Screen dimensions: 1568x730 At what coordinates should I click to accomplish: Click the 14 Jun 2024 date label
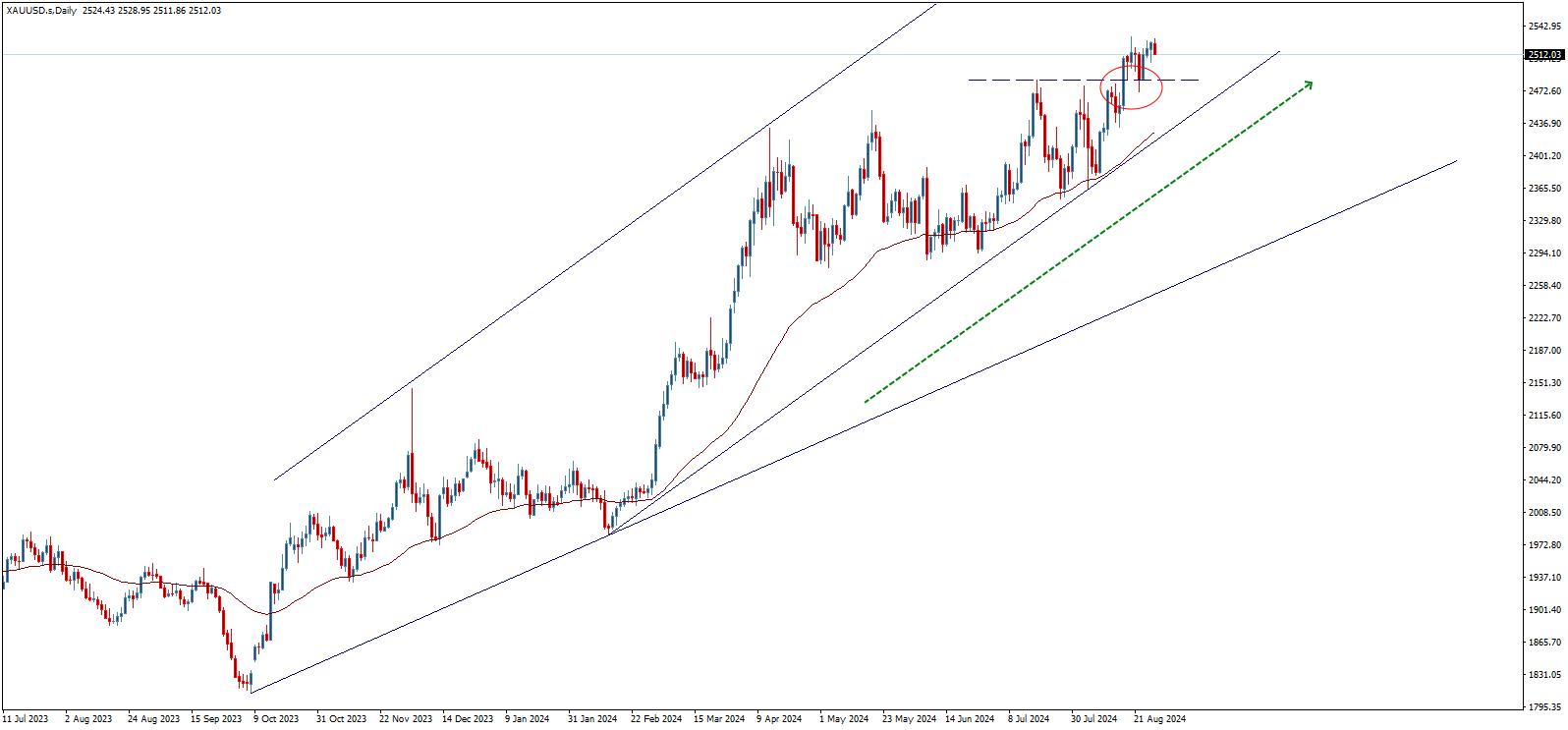[970, 719]
